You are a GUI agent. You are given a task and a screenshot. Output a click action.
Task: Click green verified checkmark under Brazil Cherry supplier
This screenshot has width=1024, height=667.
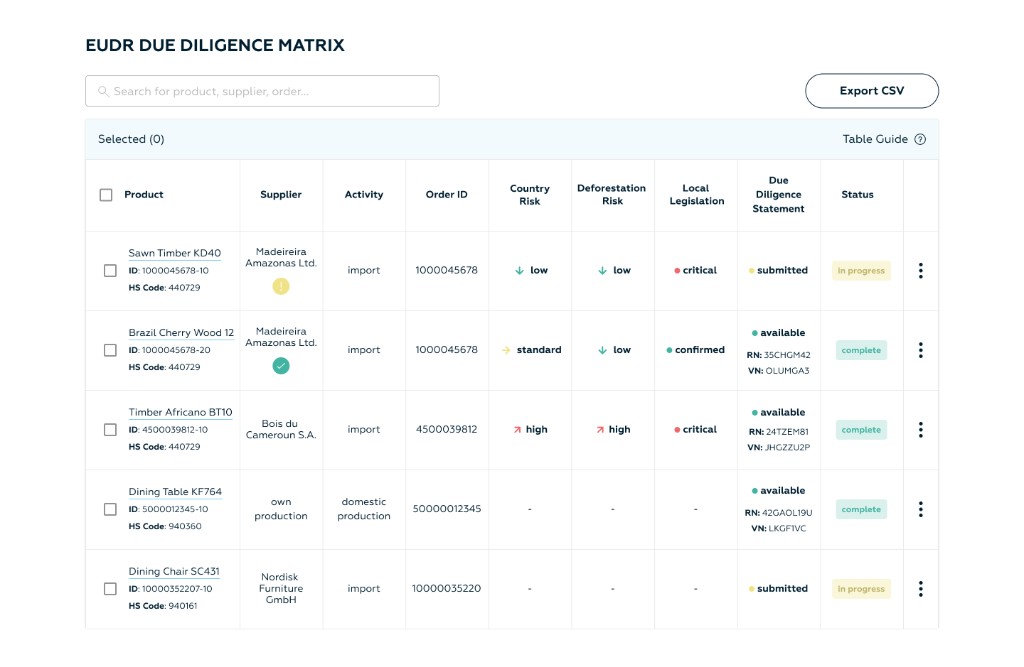(281, 366)
